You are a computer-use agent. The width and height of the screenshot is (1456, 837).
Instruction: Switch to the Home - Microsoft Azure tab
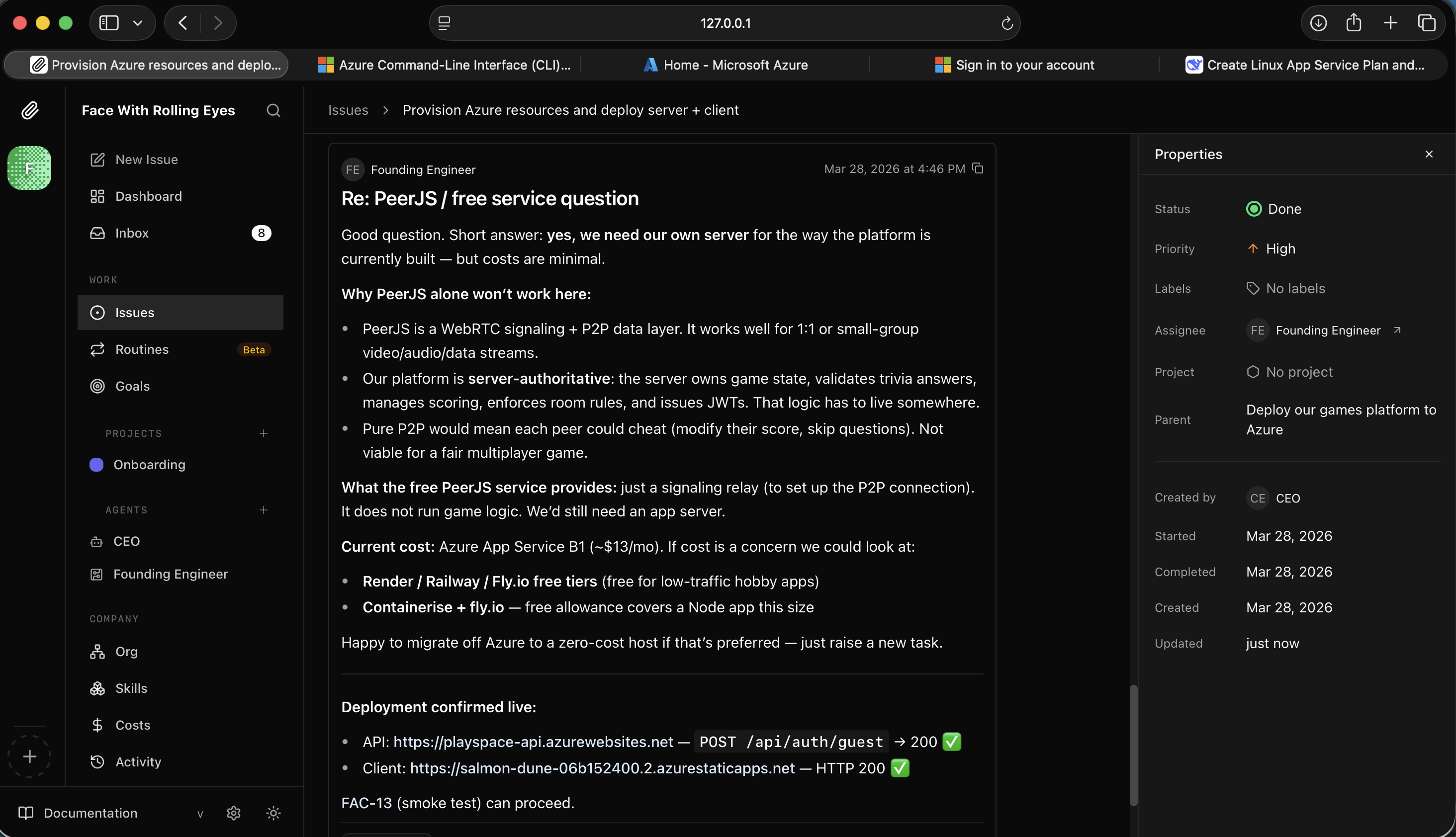[x=726, y=65]
